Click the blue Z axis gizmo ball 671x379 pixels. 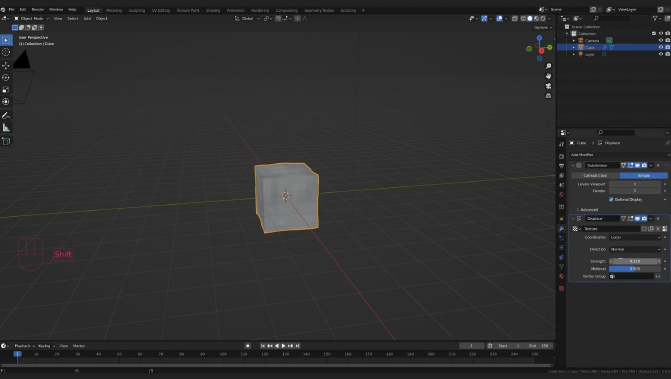[539, 38]
